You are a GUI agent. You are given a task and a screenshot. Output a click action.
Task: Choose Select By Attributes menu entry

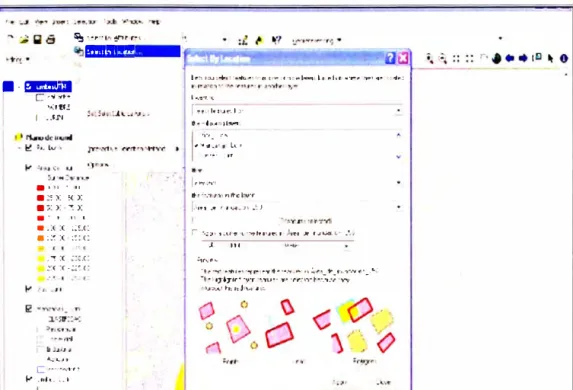click(114, 38)
